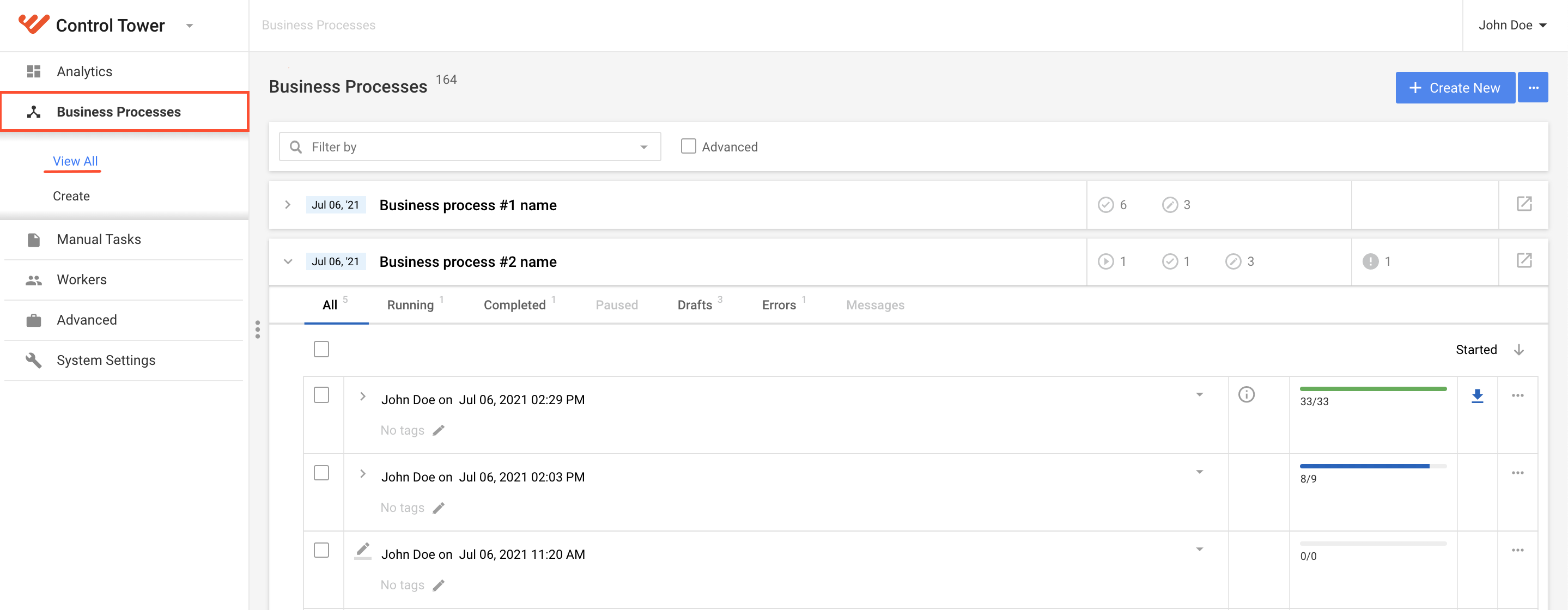Image resolution: width=1568 pixels, height=610 pixels.
Task: Click the green 33/33 progress bar
Action: tap(1372, 388)
